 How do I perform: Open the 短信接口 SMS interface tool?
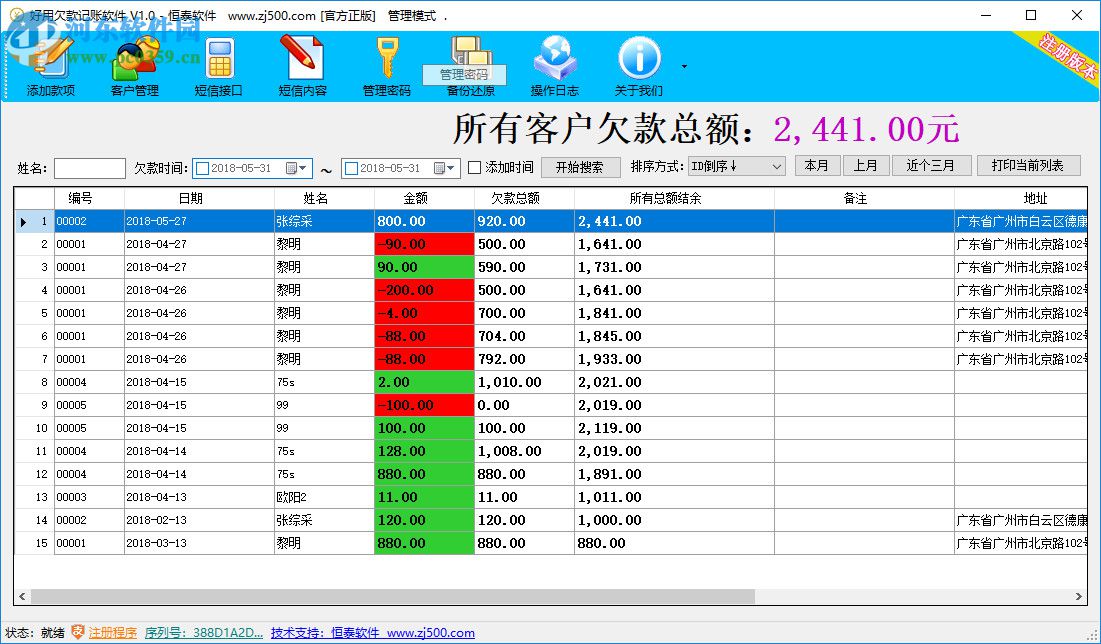pos(218,66)
